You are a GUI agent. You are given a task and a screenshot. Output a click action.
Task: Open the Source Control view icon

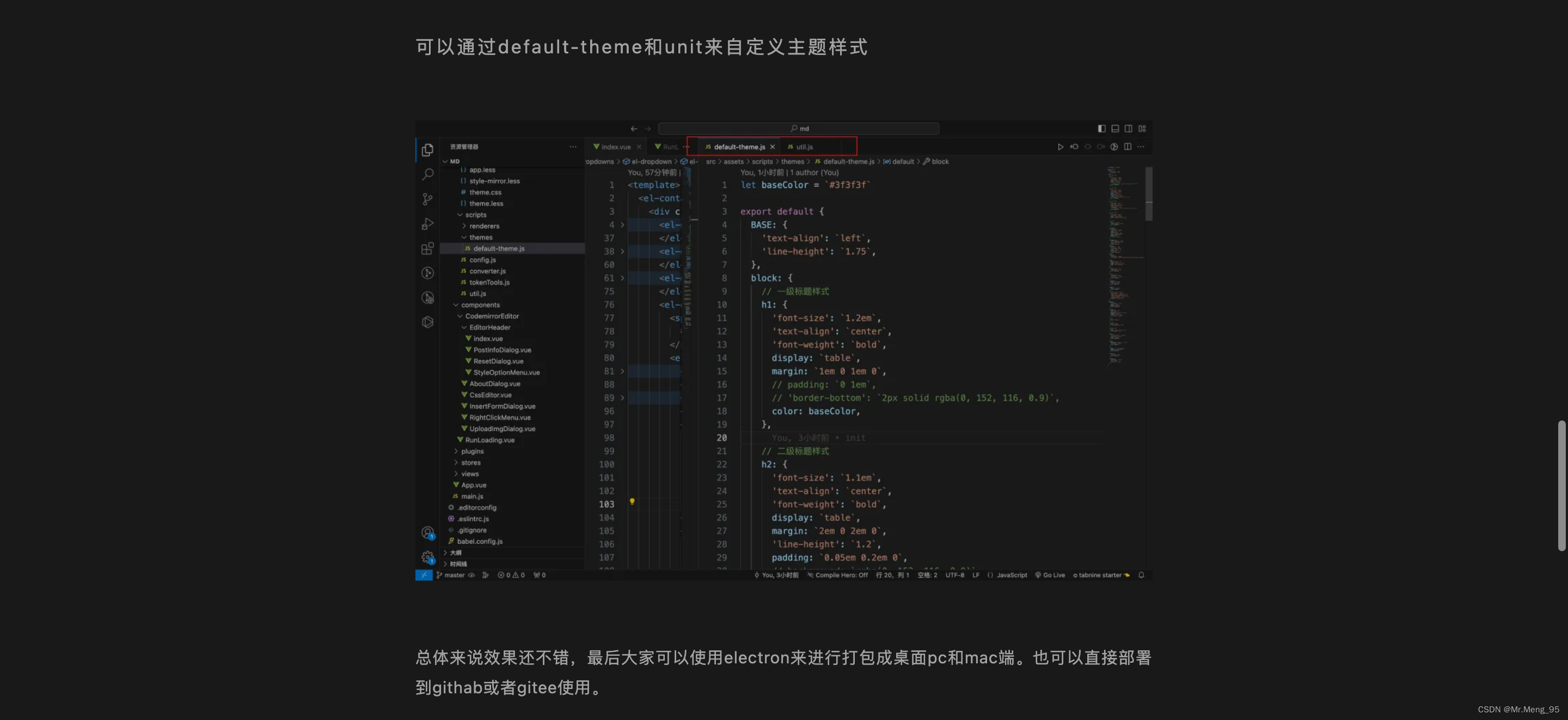(427, 199)
